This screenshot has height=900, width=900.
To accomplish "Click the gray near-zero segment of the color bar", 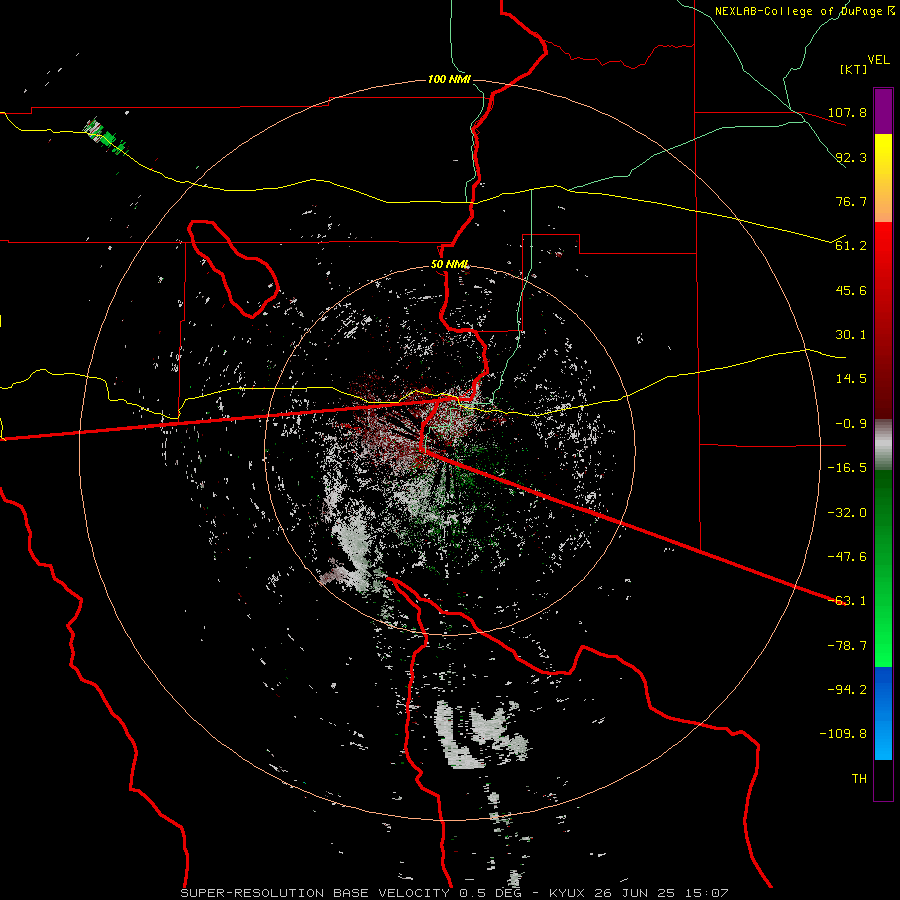I will point(883,445).
